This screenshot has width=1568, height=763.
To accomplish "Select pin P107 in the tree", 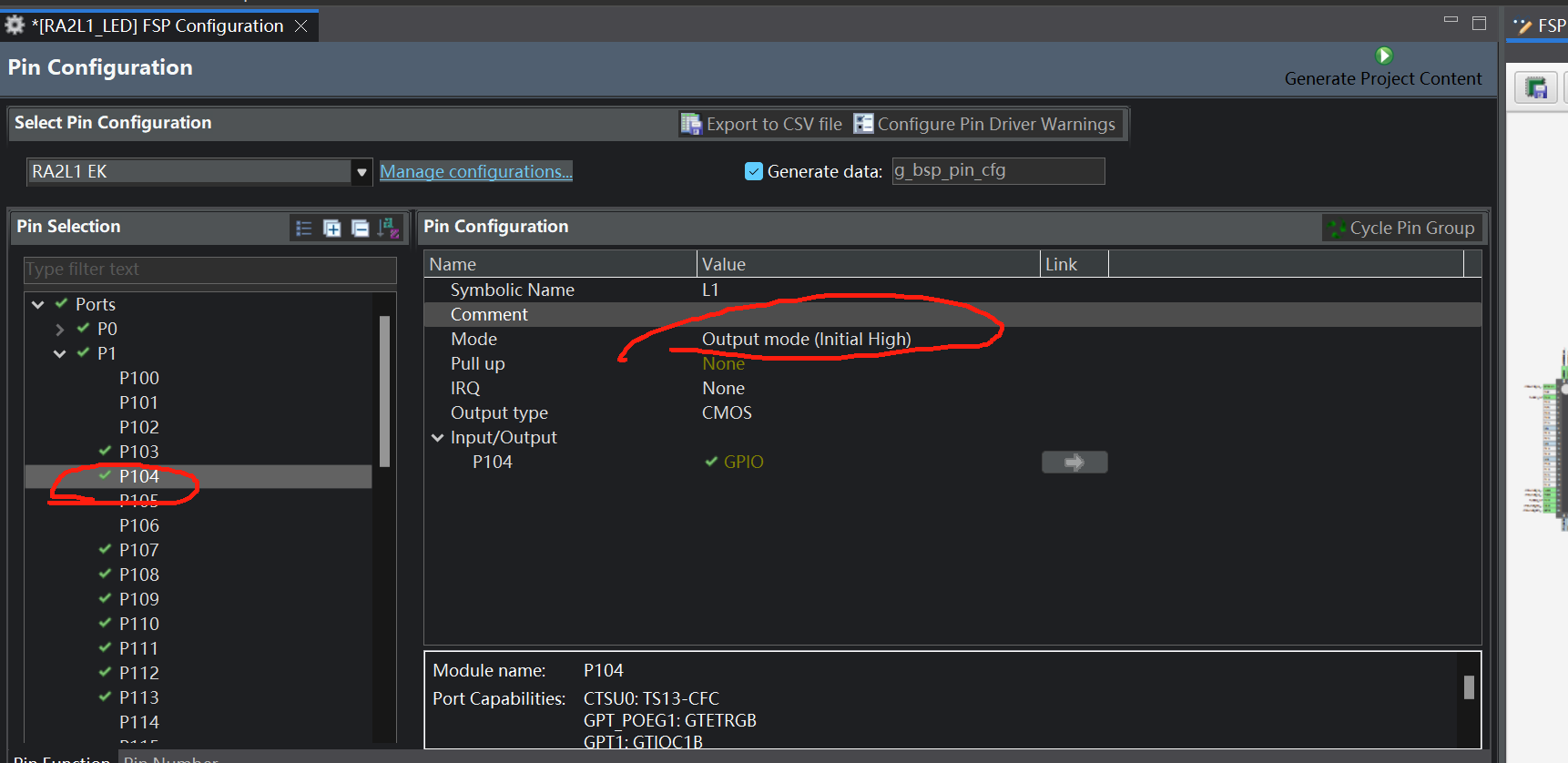I will 139,550.
